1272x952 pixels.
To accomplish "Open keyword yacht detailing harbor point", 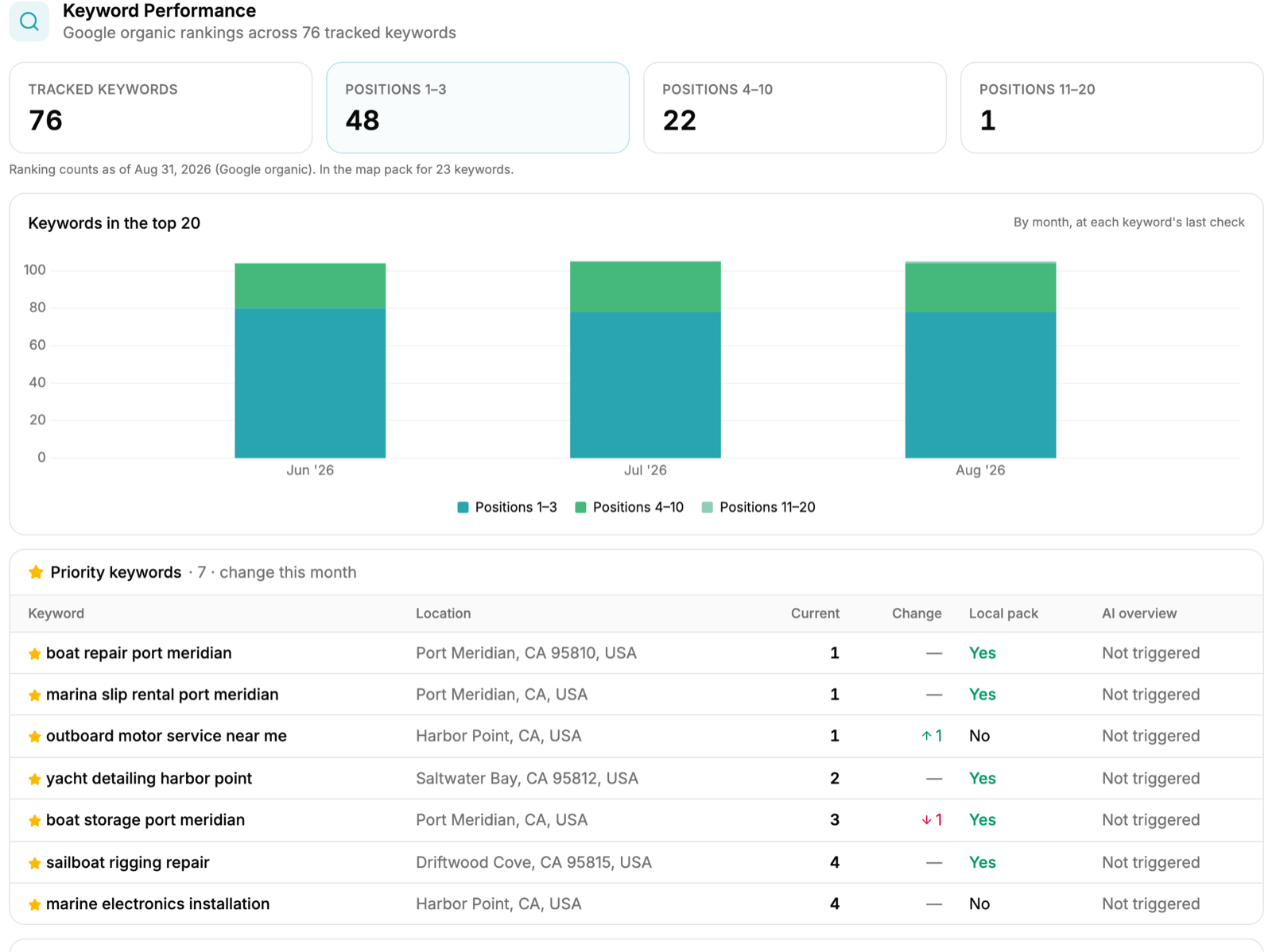I will tap(149, 779).
